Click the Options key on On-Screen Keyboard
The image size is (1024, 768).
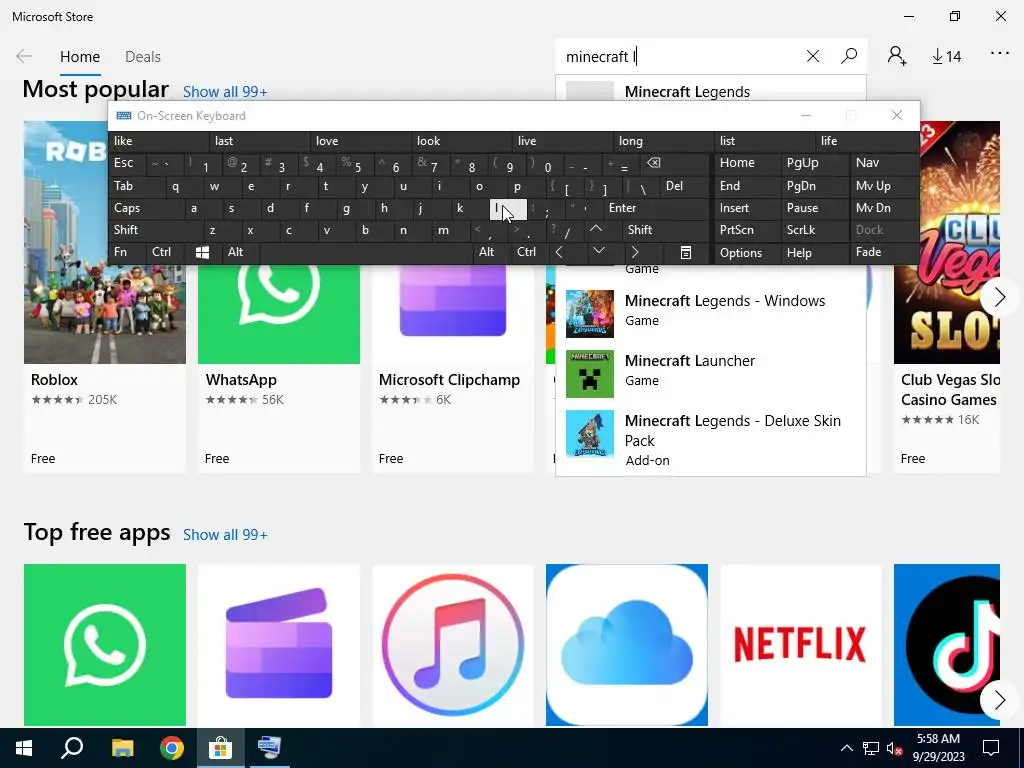(x=748, y=253)
